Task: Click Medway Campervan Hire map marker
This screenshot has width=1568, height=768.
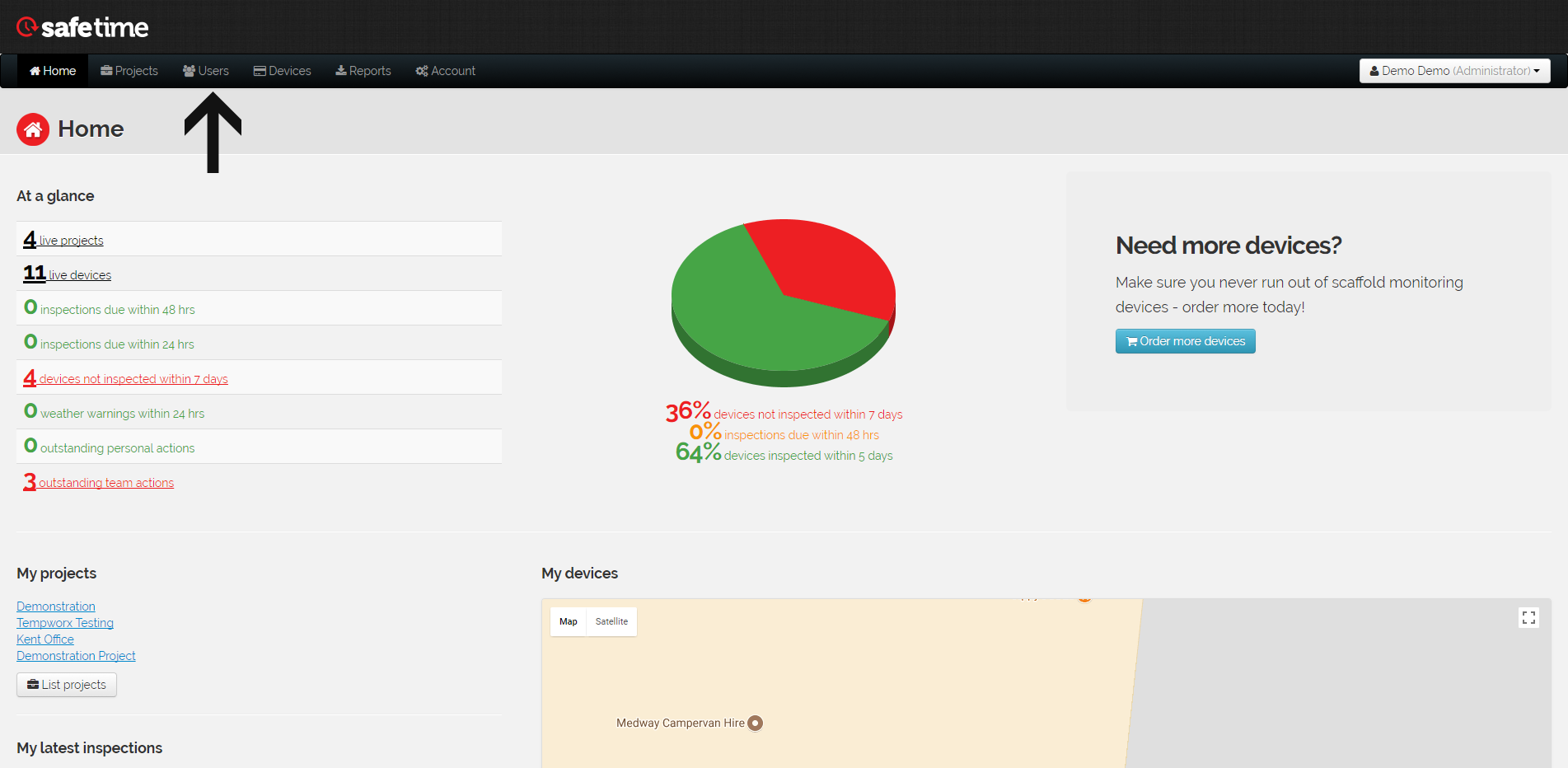Action: tap(755, 724)
